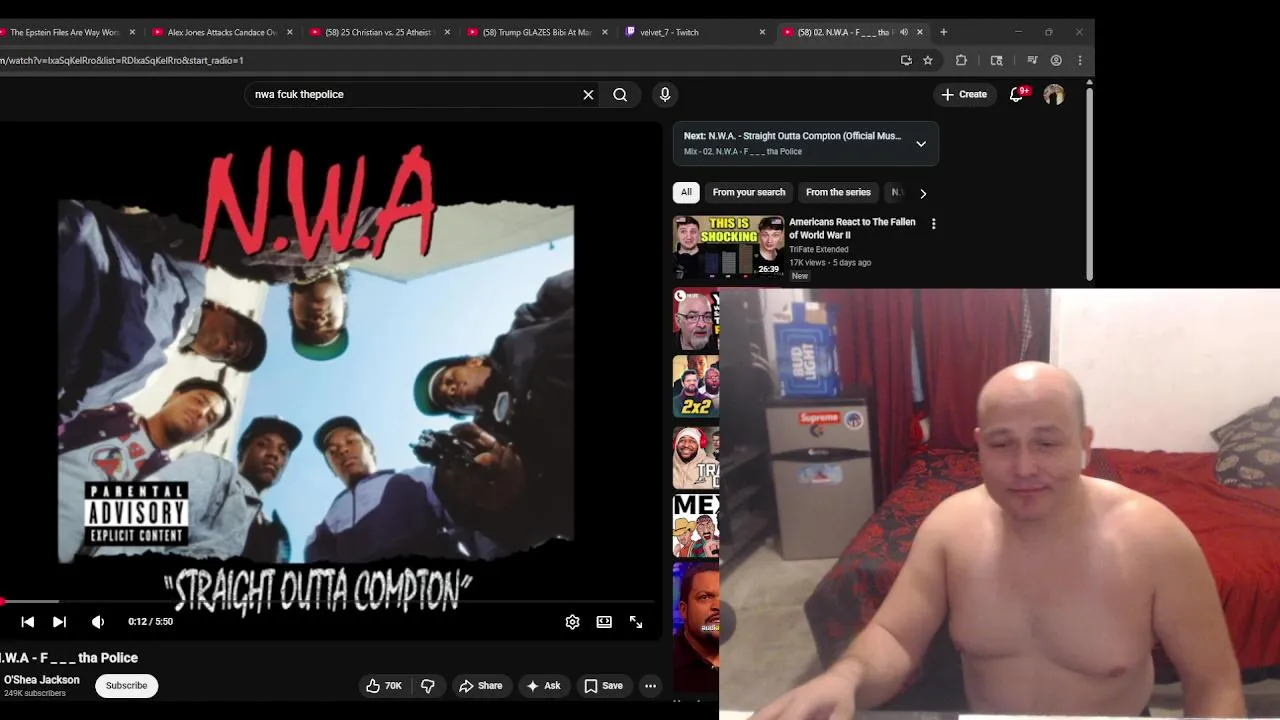Switch to Trump GLAZES Bibi tab

[536, 32]
